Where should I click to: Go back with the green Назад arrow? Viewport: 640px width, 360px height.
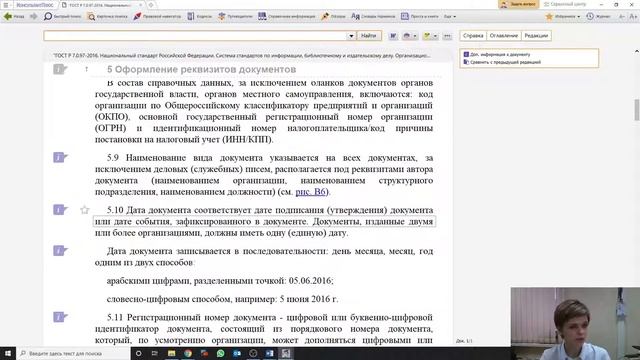(x=13, y=16)
